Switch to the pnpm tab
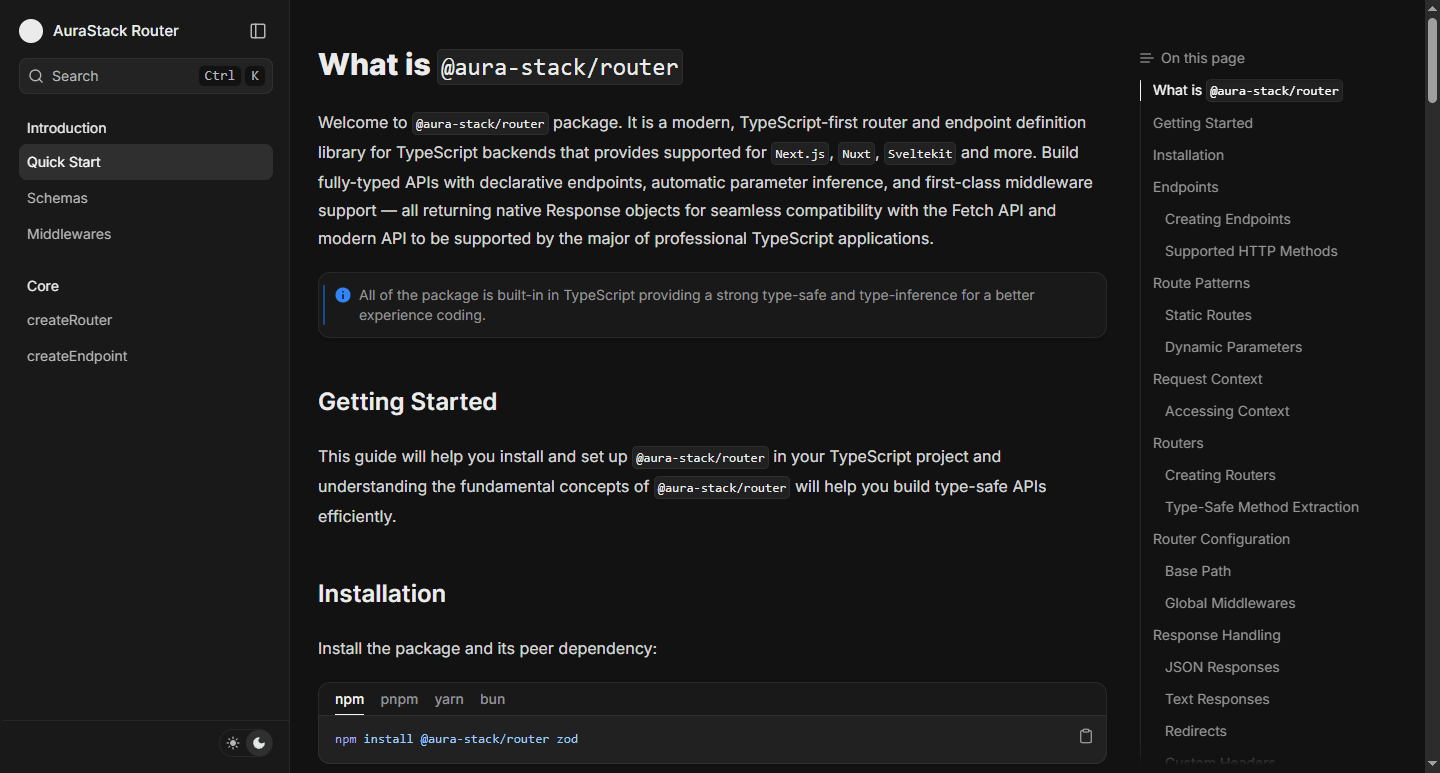Screen dimensions: 1440x773 click(399, 699)
